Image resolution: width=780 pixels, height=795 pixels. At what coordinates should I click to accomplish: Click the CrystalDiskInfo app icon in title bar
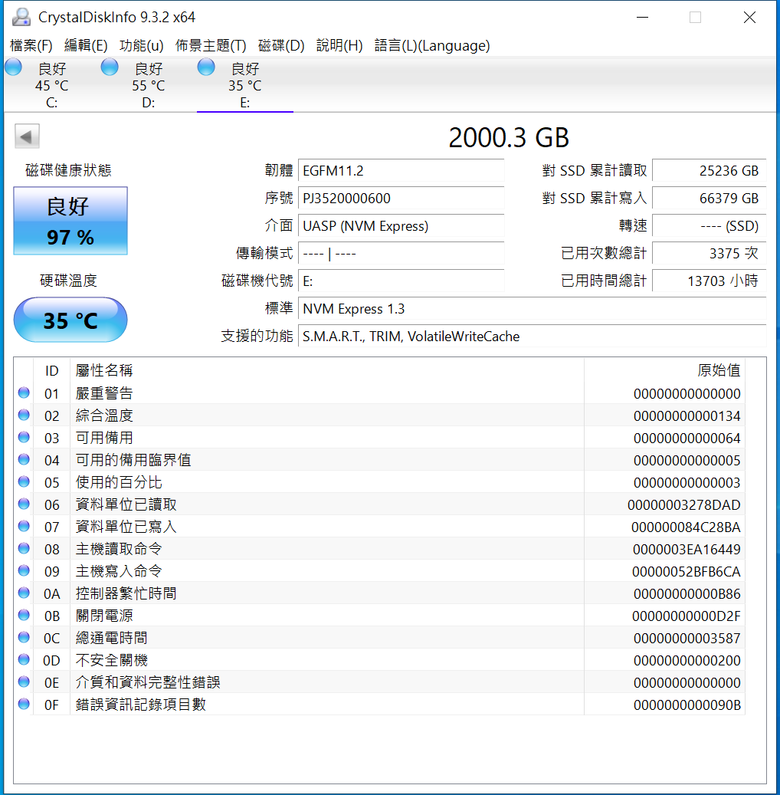21,17
